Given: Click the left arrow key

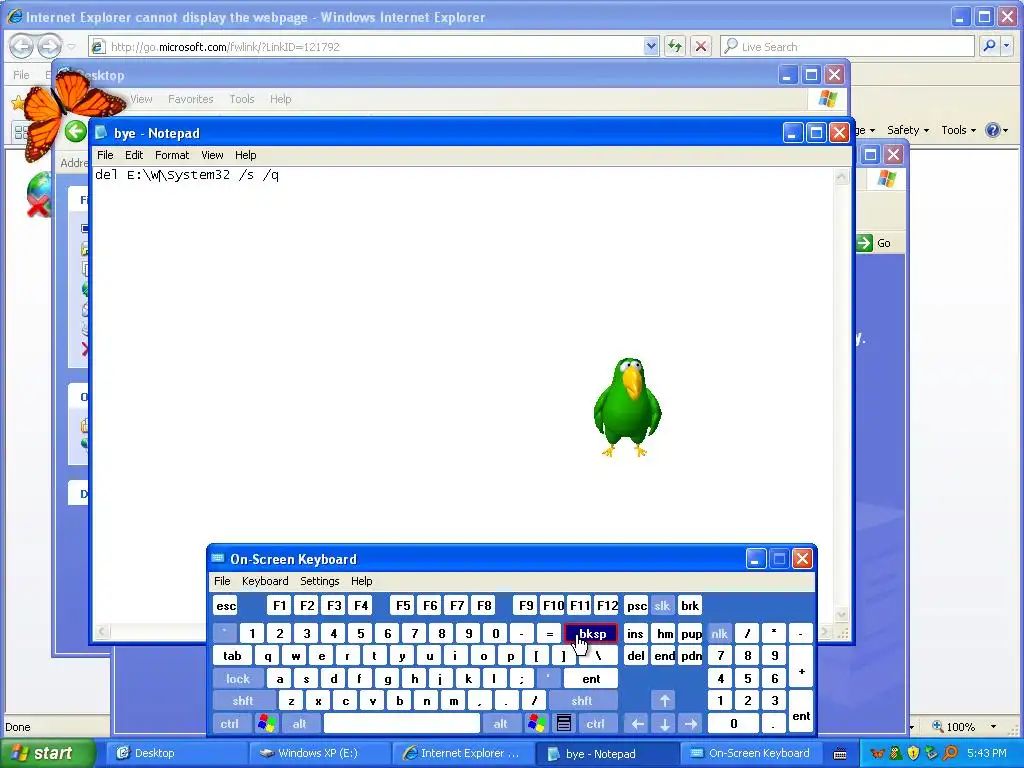Looking at the screenshot, I should [x=637, y=724].
